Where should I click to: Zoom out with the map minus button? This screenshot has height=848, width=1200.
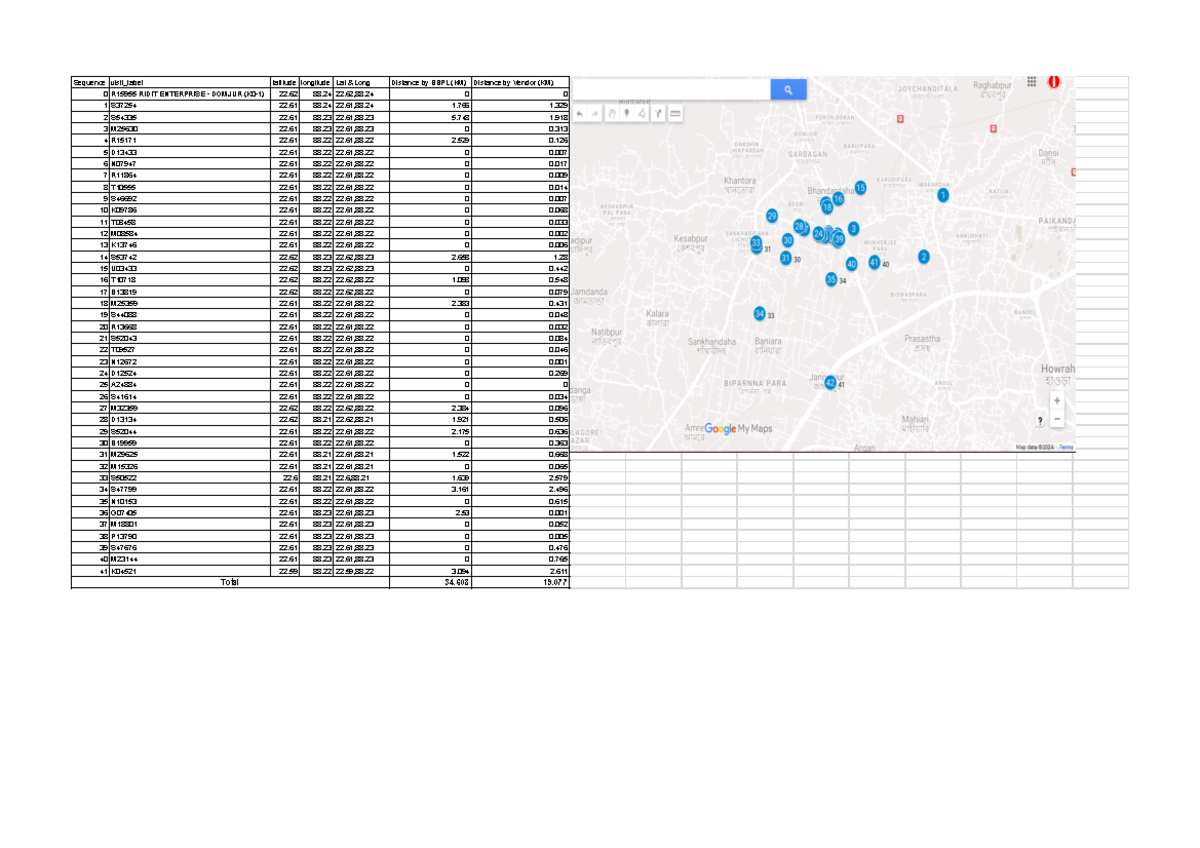tap(1057, 419)
